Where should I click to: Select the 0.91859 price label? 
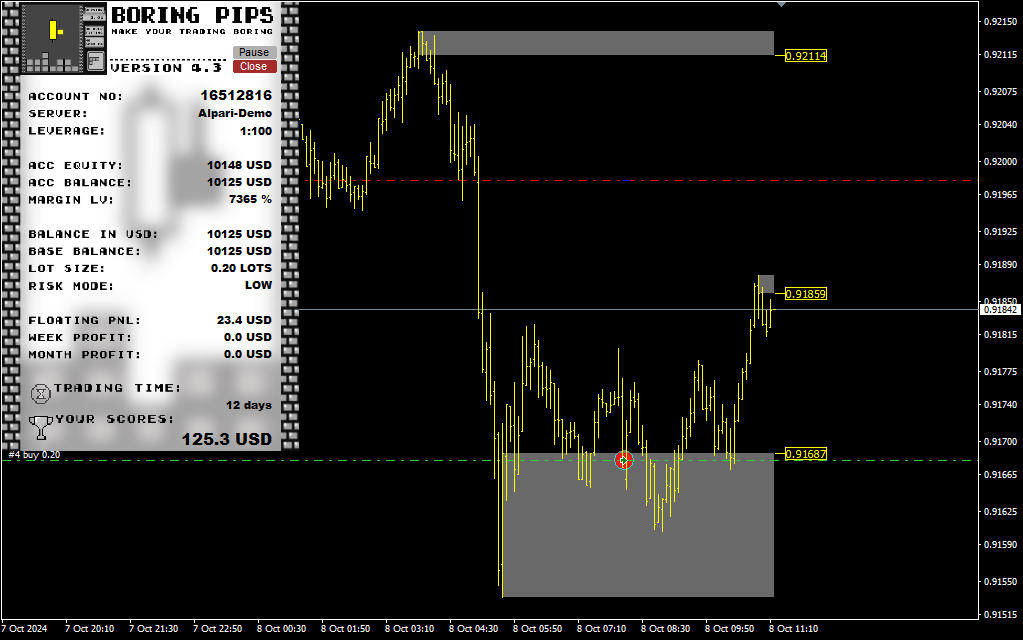click(x=806, y=294)
